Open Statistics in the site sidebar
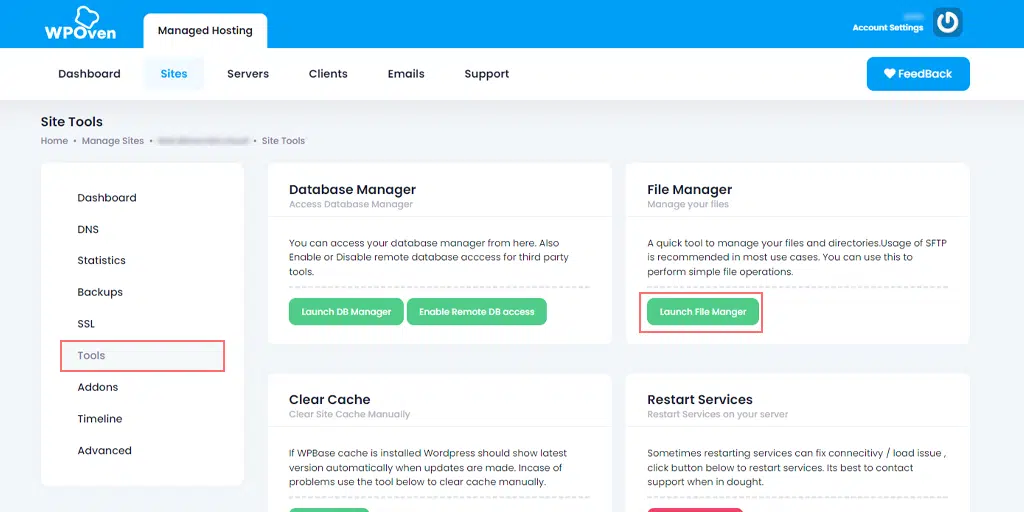The height and width of the screenshot is (512, 1024). point(101,261)
